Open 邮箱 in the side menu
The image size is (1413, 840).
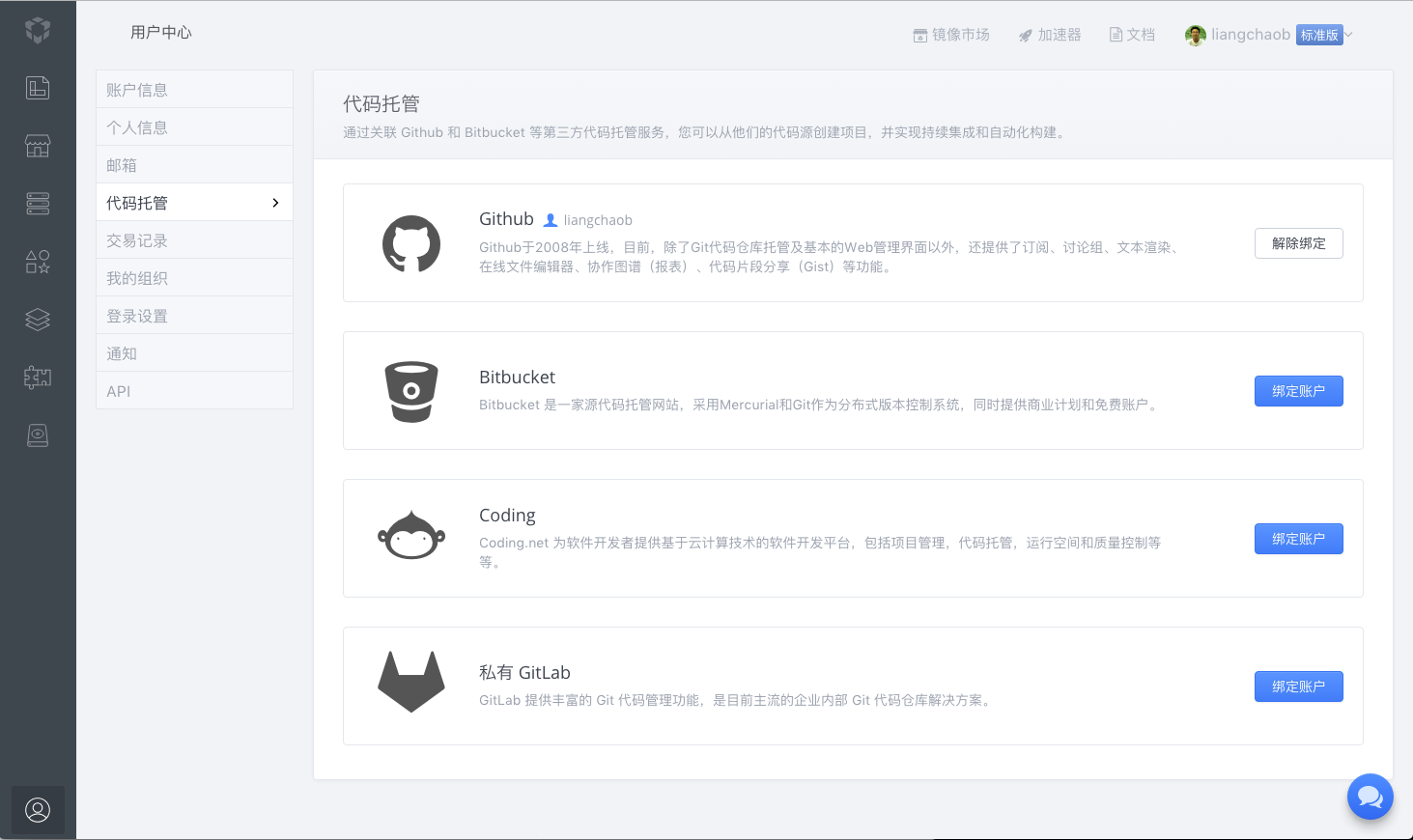pyautogui.click(x=194, y=165)
